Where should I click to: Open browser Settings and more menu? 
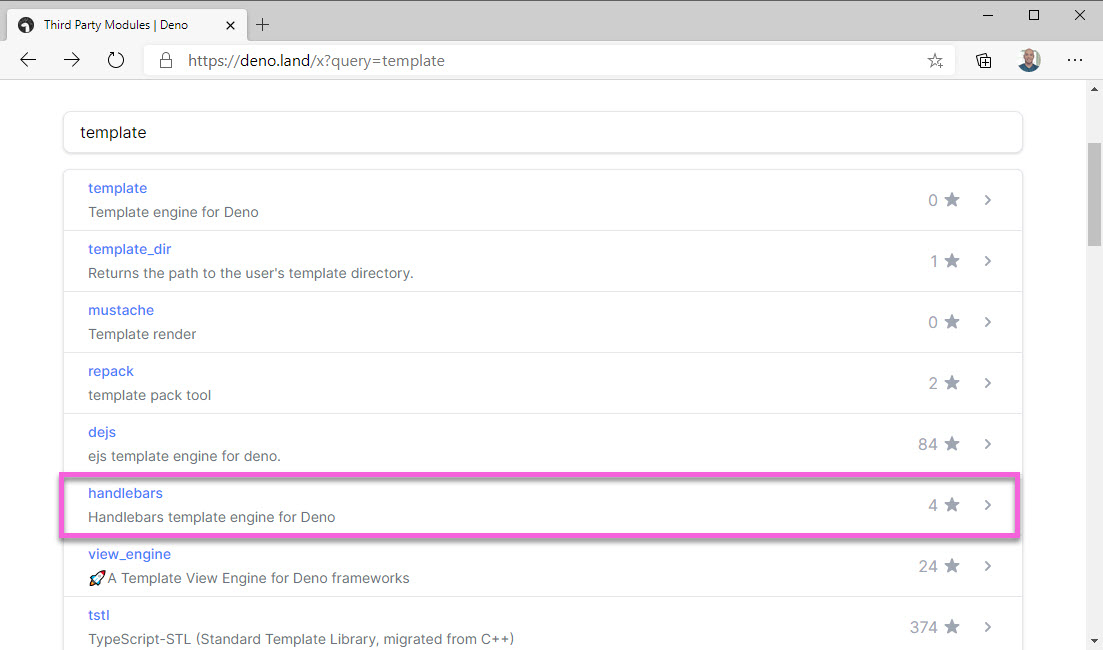click(x=1075, y=60)
